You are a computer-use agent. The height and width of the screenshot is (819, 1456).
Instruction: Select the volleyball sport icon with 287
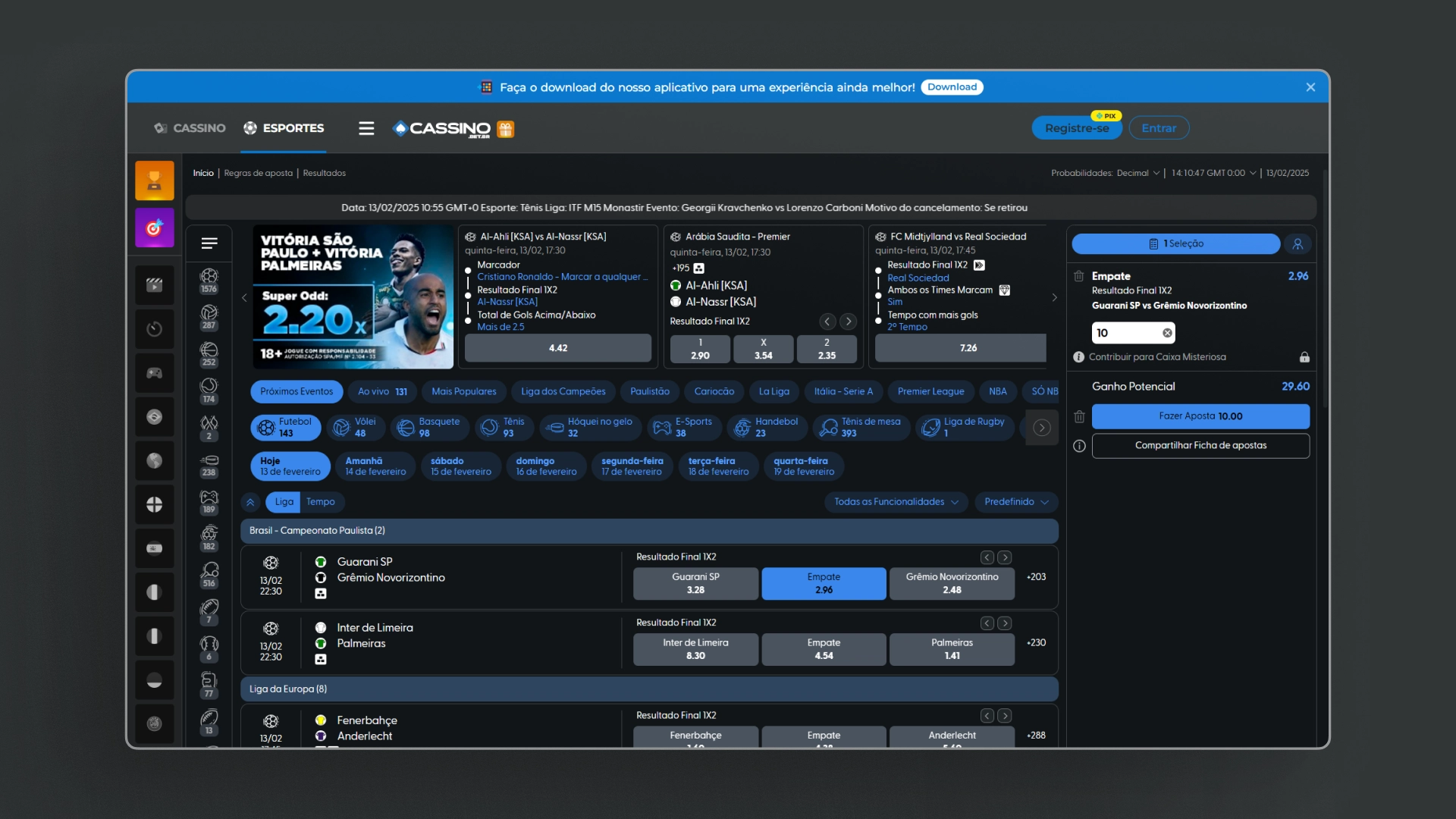(209, 317)
